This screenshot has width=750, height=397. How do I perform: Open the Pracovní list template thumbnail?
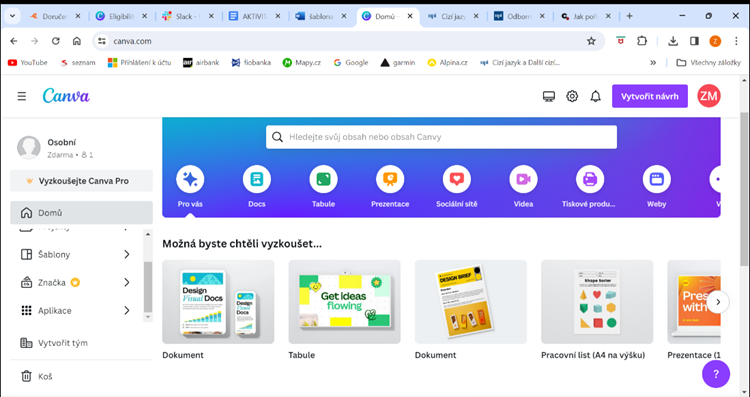597,302
